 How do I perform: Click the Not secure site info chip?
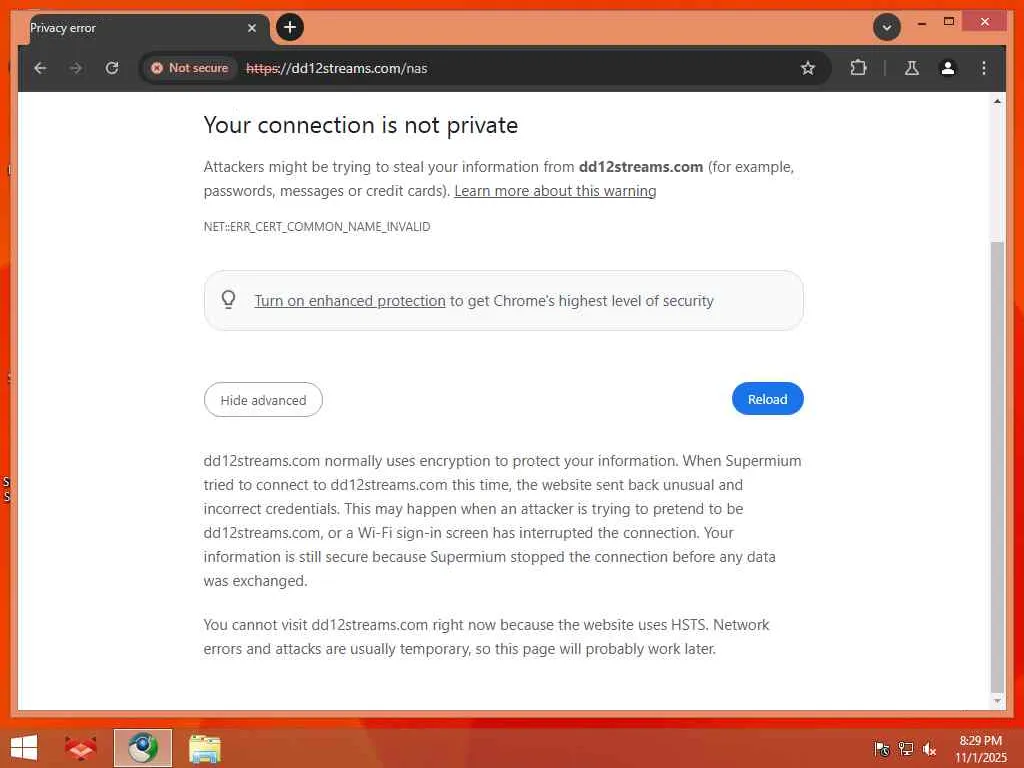coord(189,68)
